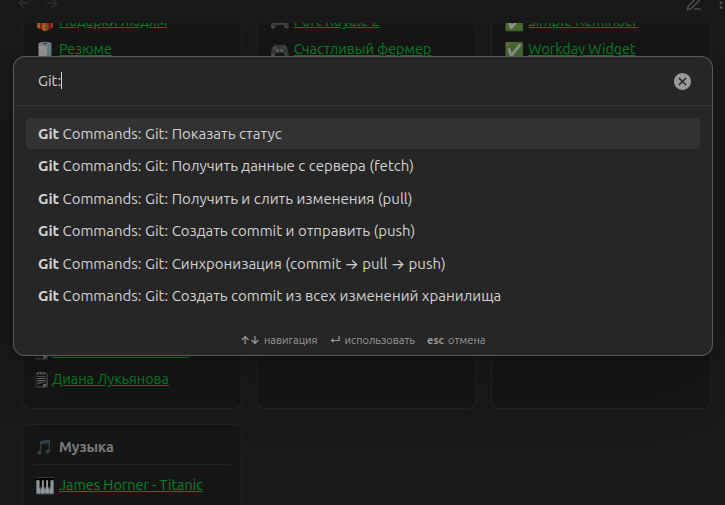This screenshot has height=505, width=725.
Task: Click the edit pencil icon at top right
Action: pos(694,5)
